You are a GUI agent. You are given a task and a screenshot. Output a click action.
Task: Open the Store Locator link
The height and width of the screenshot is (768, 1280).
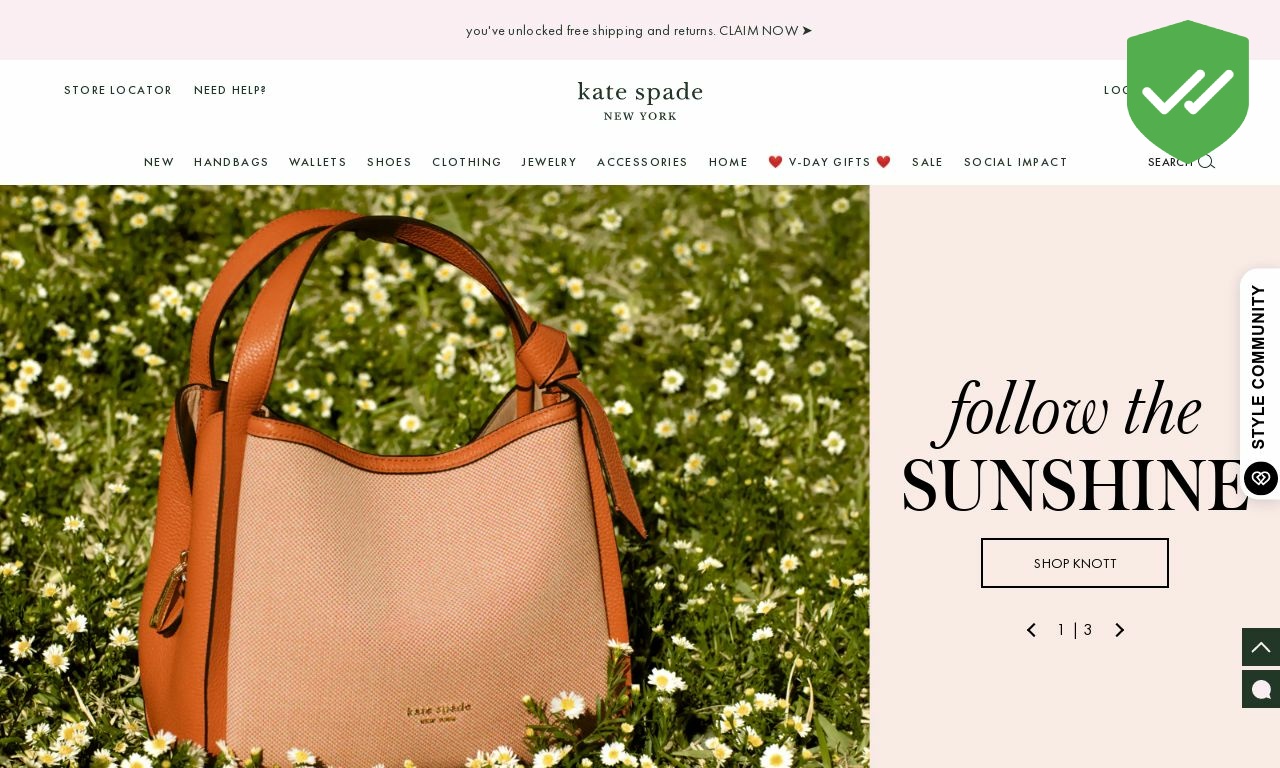pyautogui.click(x=118, y=90)
